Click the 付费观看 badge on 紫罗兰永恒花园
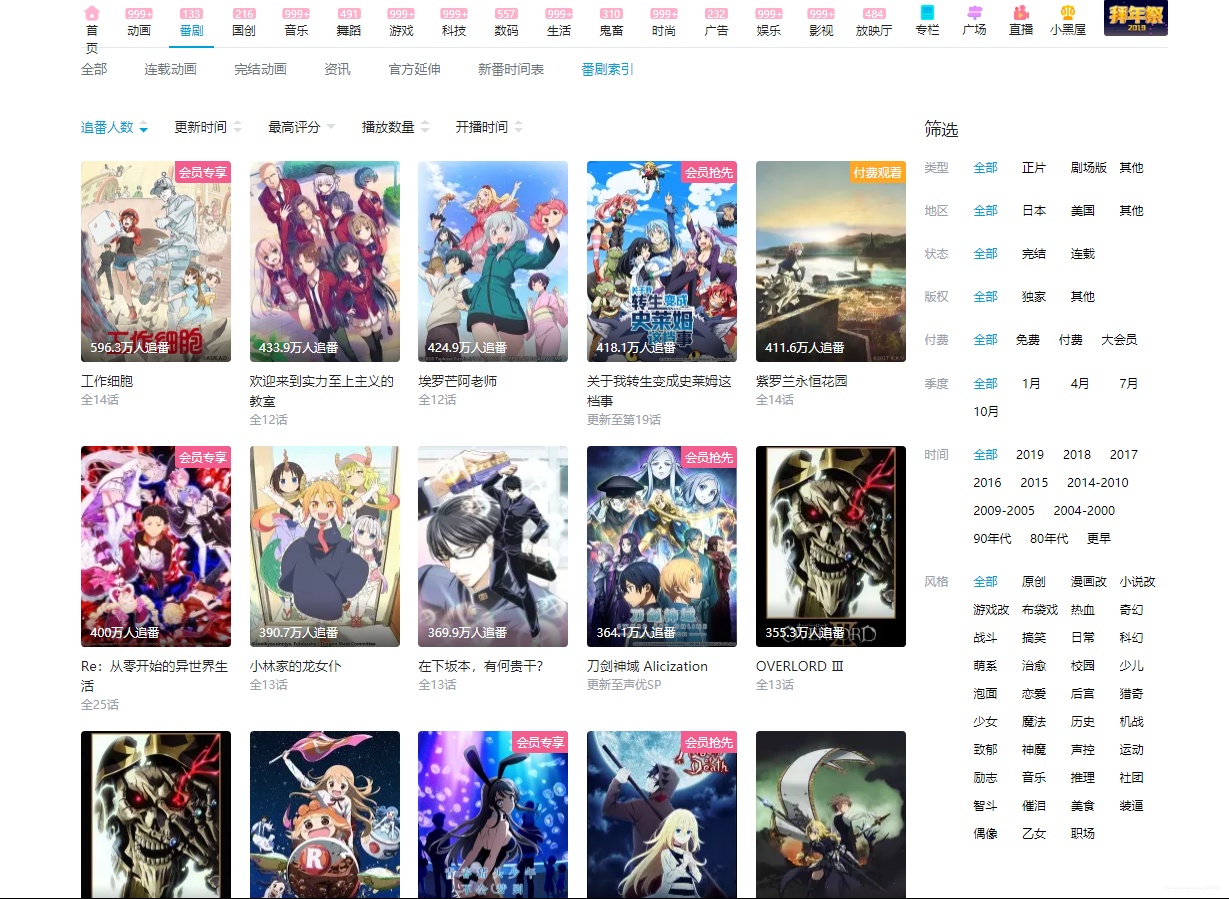1229x899 pixels. click(878, 173)
